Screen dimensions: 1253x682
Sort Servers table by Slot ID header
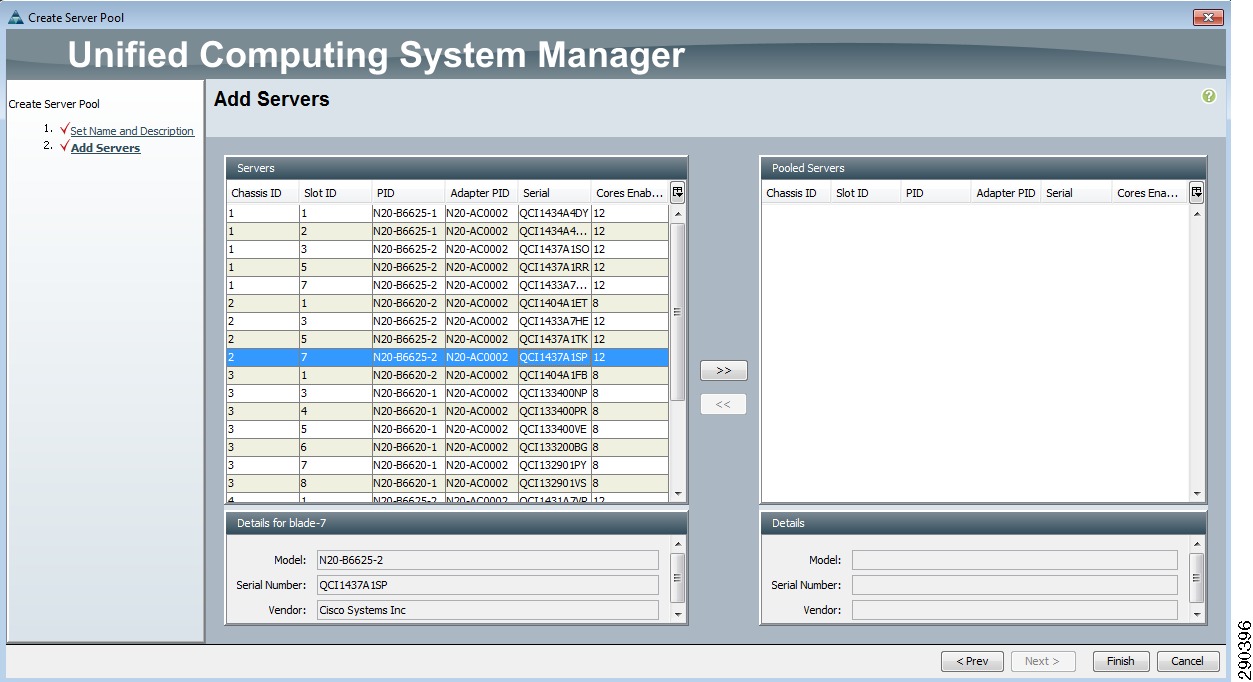[336, 193]
